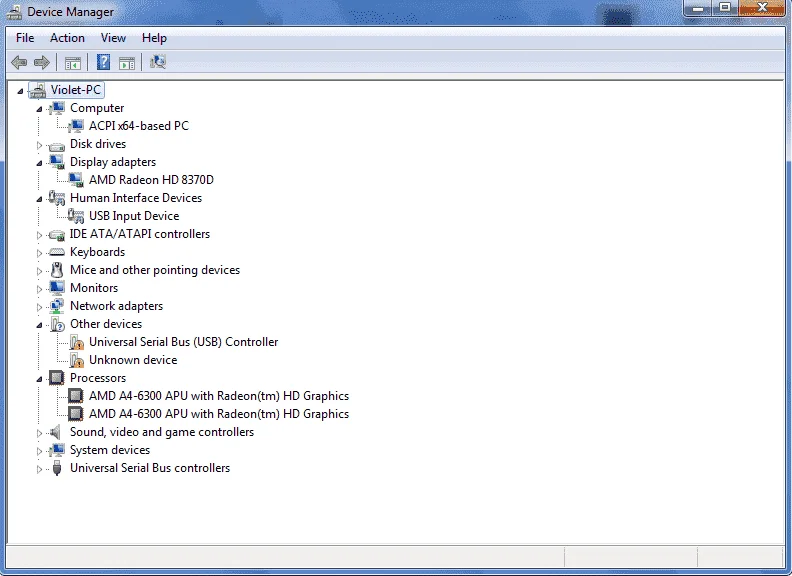
Task: Collapse the Violet-PC root node
Action: click(x=20, y=91)
